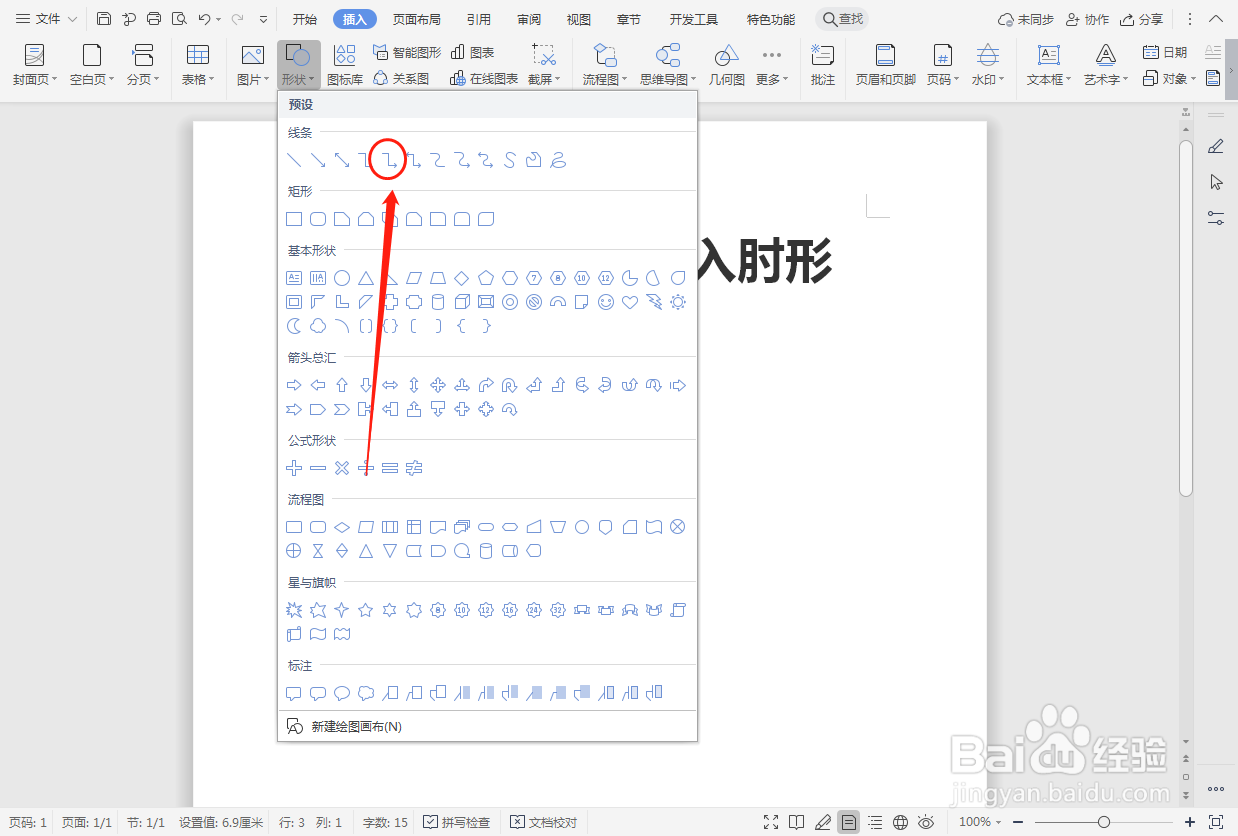Undo the last action
The height and width of the screenshot is (836, 1238).
coord(205,19)
